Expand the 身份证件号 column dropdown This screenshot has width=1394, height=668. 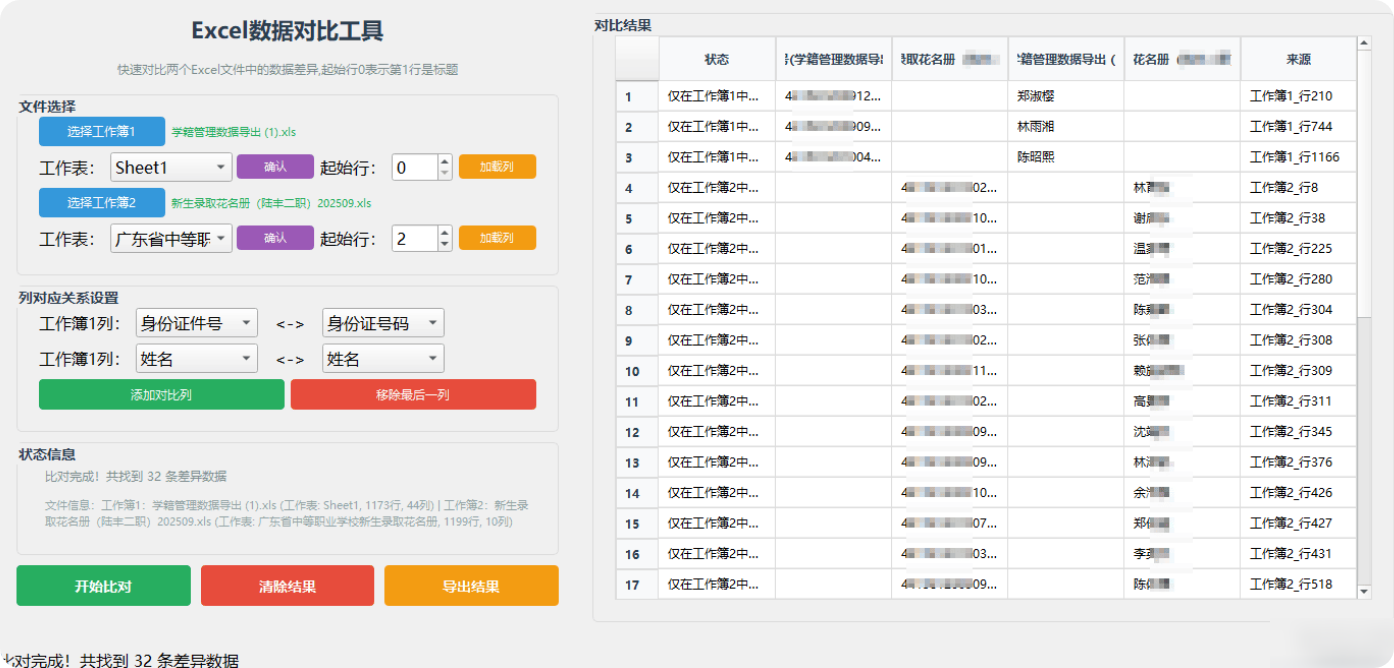point(196,323)
